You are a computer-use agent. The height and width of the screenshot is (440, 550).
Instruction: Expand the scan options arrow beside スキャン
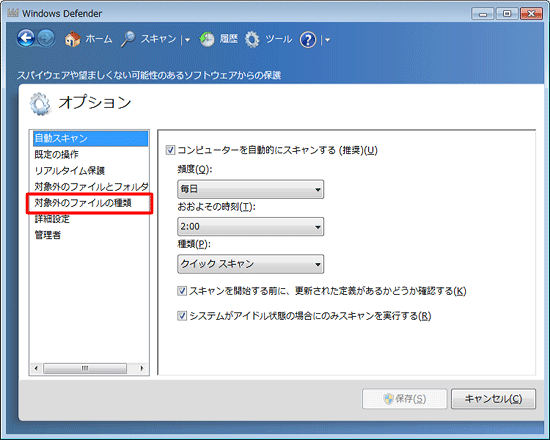click(x=187, y=40)
